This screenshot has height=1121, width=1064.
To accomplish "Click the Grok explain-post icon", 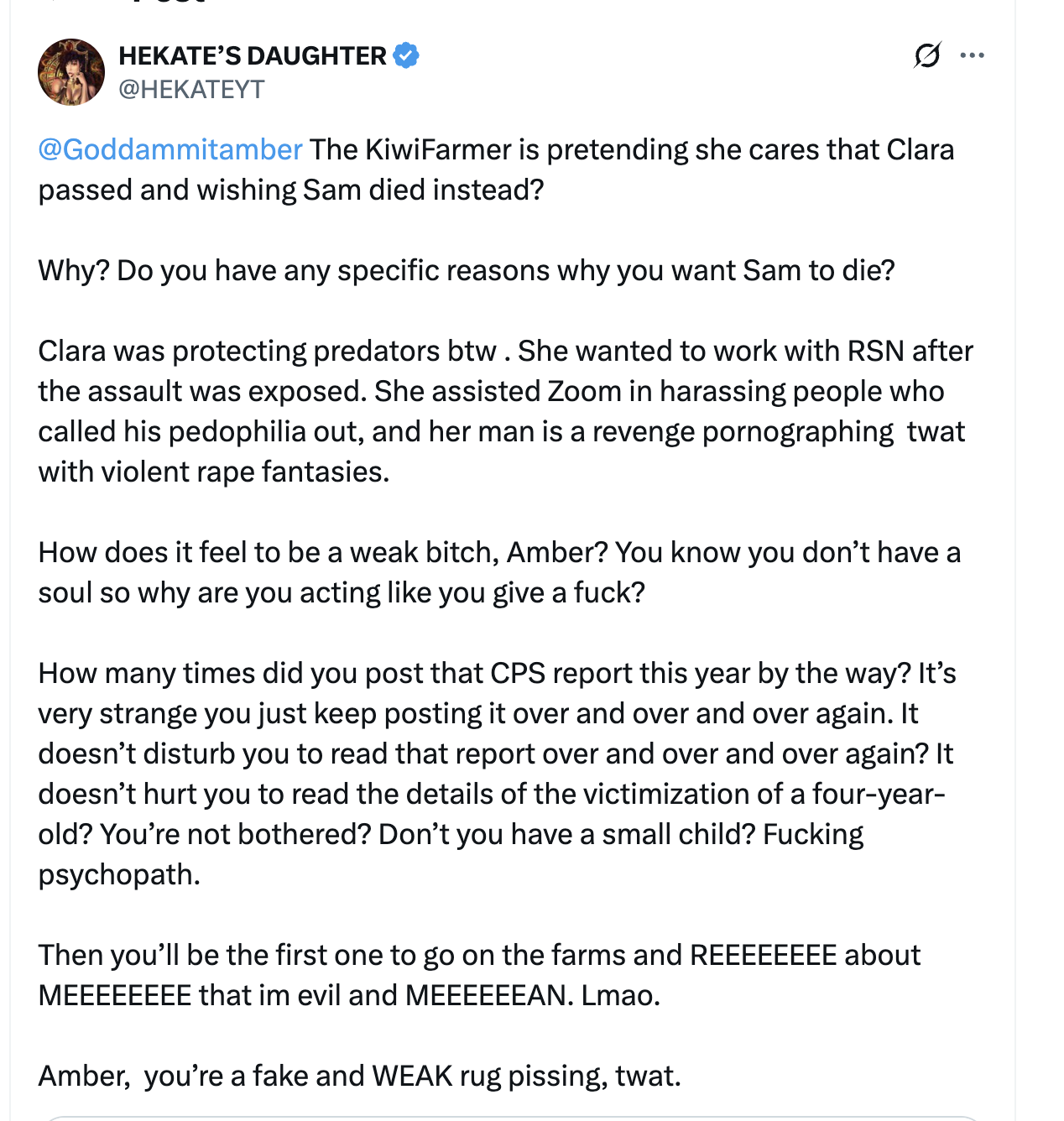I will (927, 55).
